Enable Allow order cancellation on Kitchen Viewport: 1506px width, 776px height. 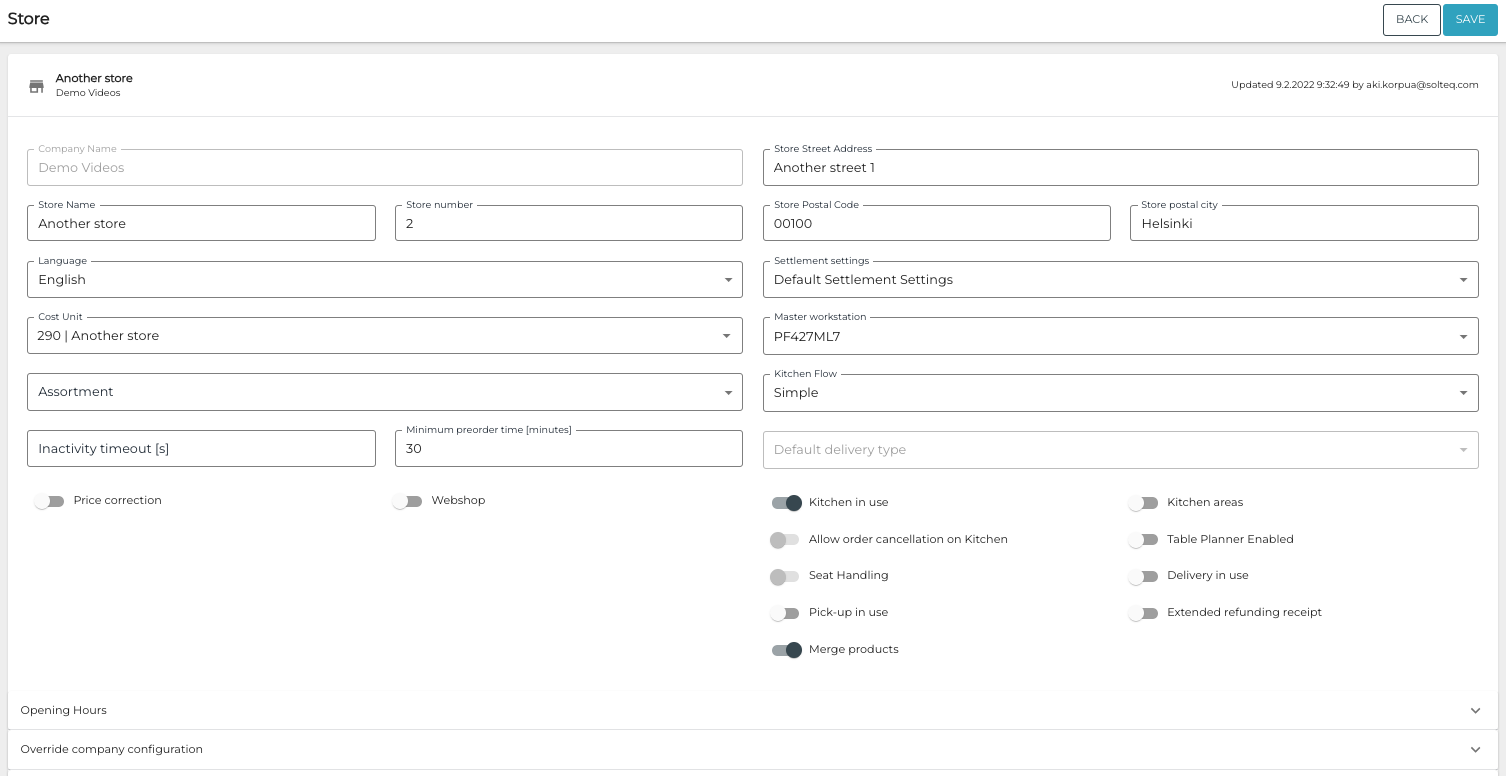tap(785, 540)
